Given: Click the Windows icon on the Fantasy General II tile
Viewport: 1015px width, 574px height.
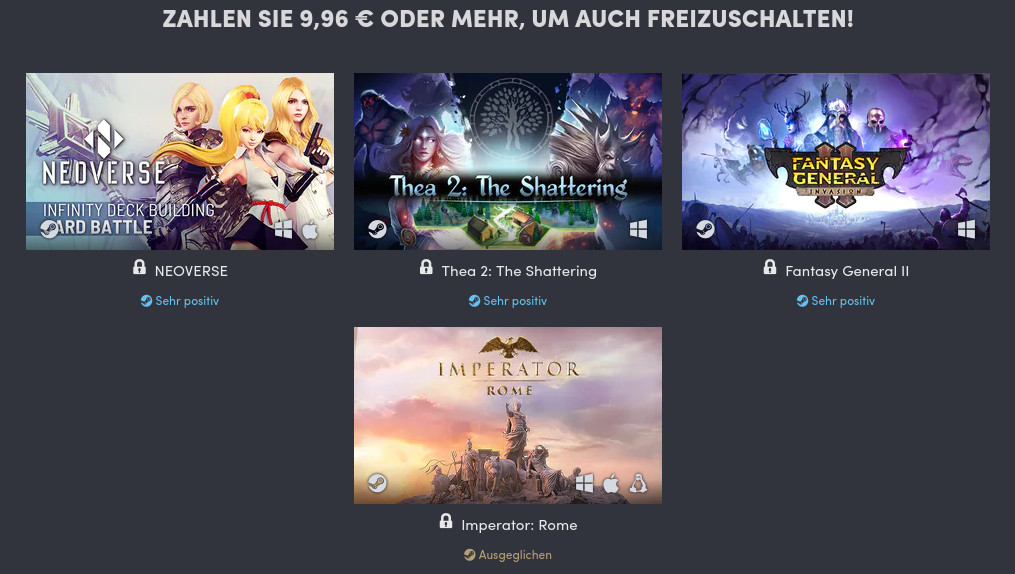Looking at the screenshot, I should coord(966,229).
